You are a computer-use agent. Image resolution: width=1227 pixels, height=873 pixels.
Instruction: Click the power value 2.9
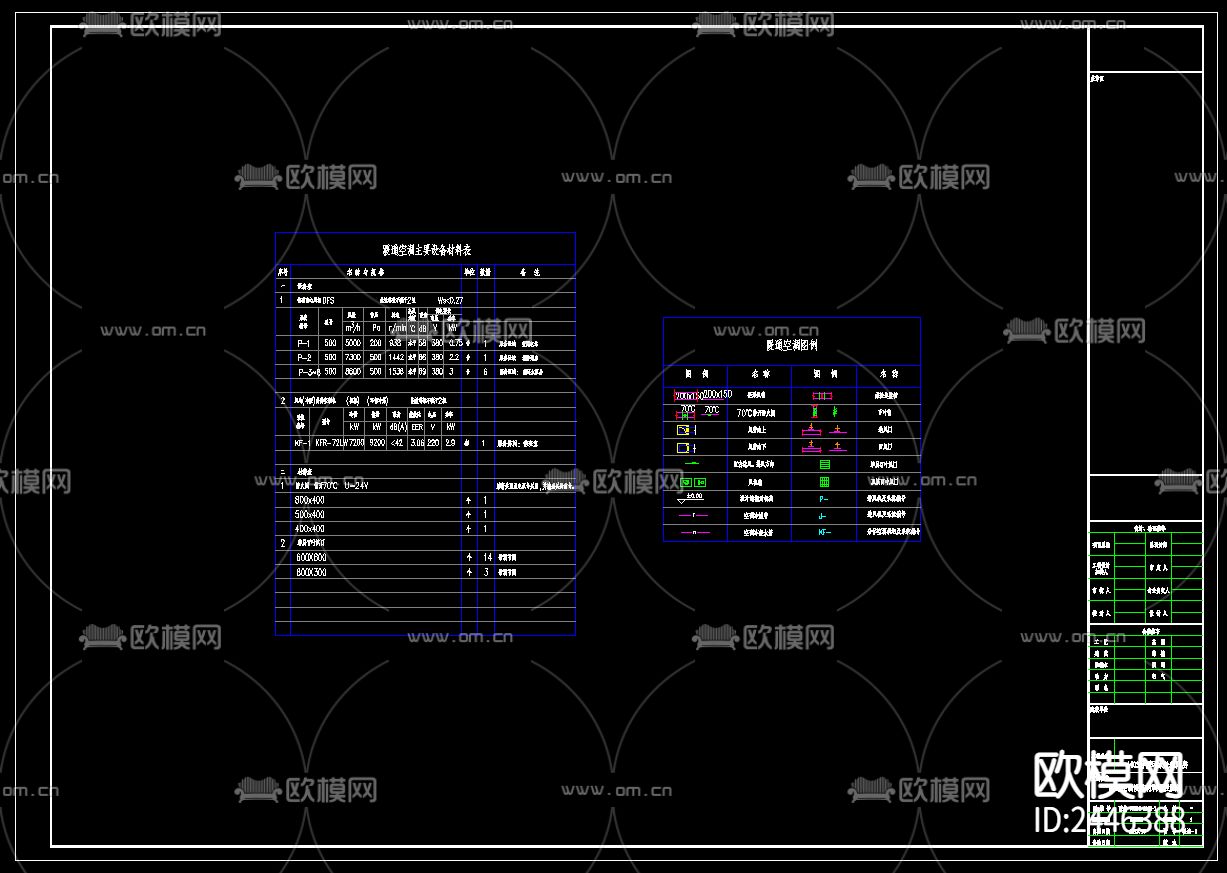tap(451, 442)
